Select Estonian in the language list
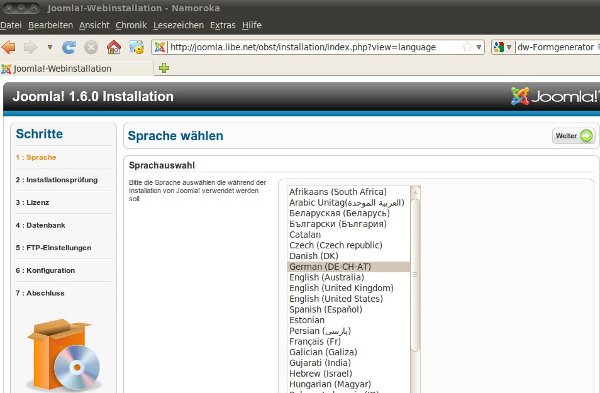 point(349,320)
